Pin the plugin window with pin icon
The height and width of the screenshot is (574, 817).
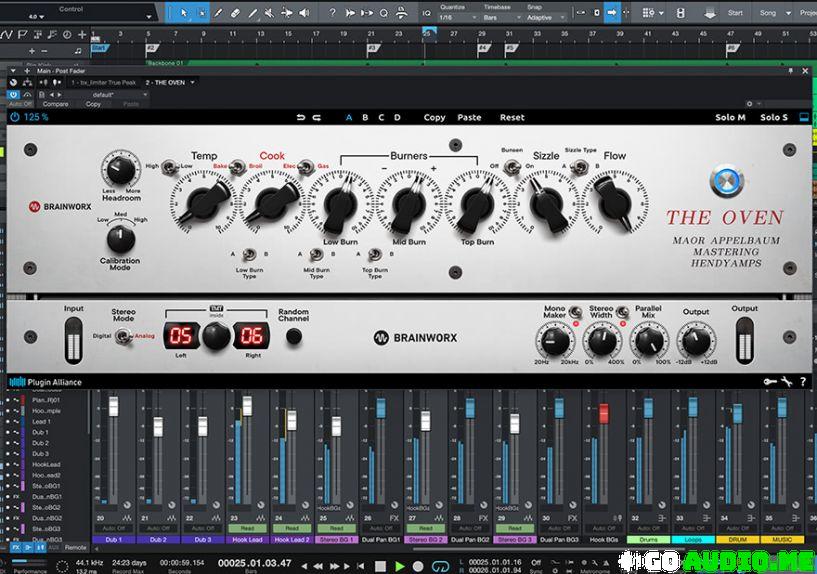(790, 71)
